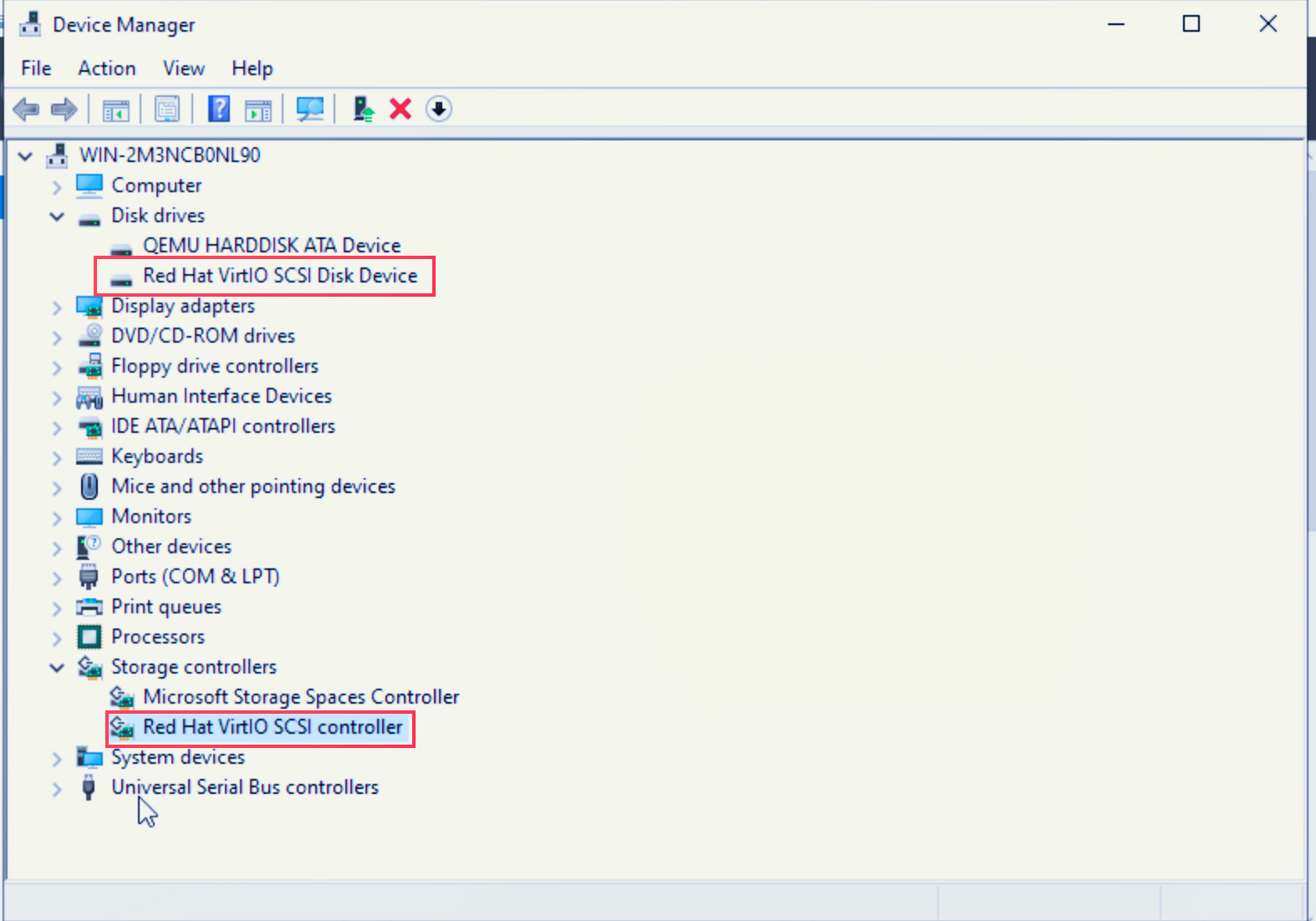Screen dimensions: 1316x921
Task: Click the Update device driver icon
Action: 363,109
